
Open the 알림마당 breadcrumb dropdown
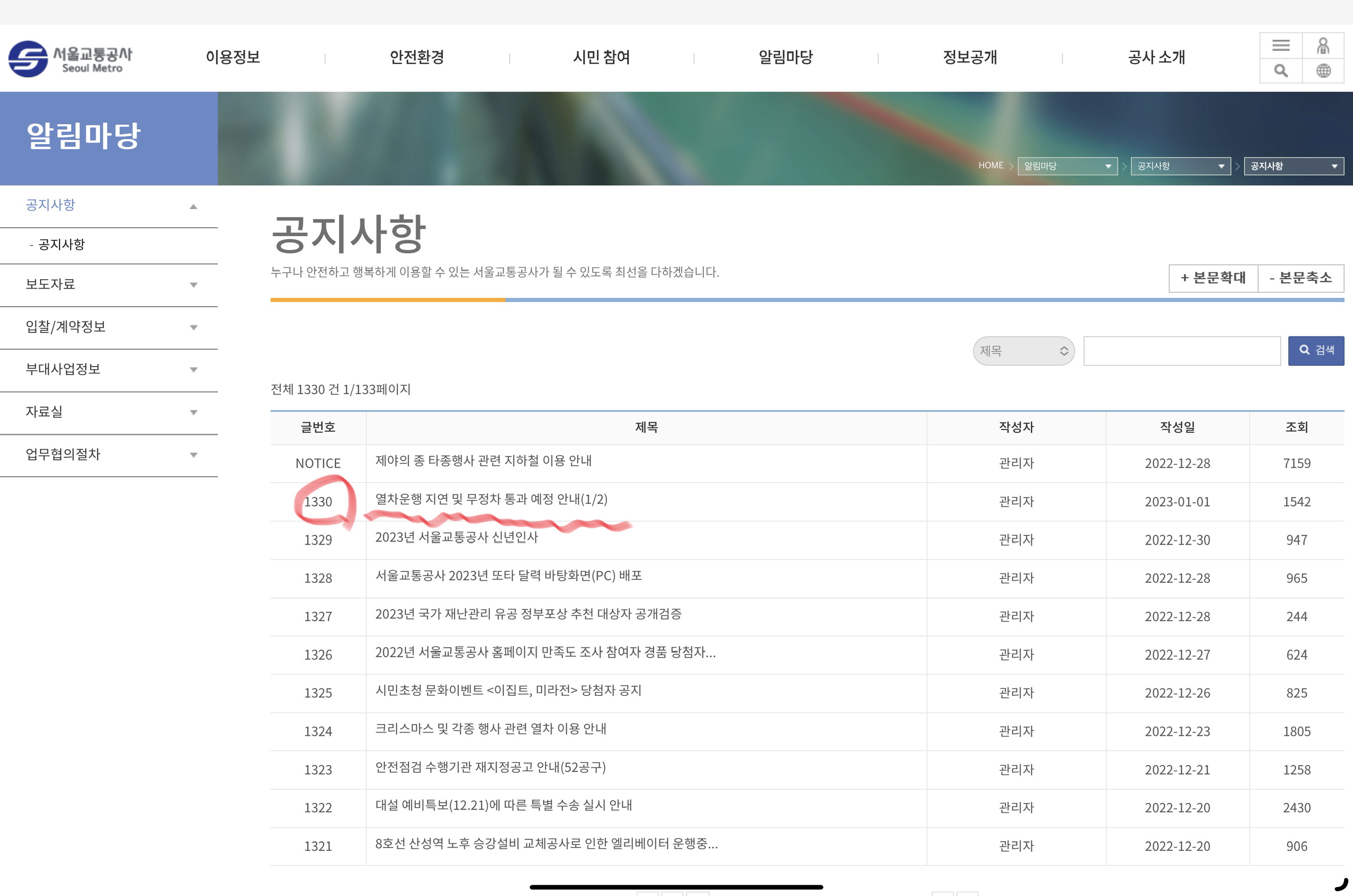(x=1067, y=166)
